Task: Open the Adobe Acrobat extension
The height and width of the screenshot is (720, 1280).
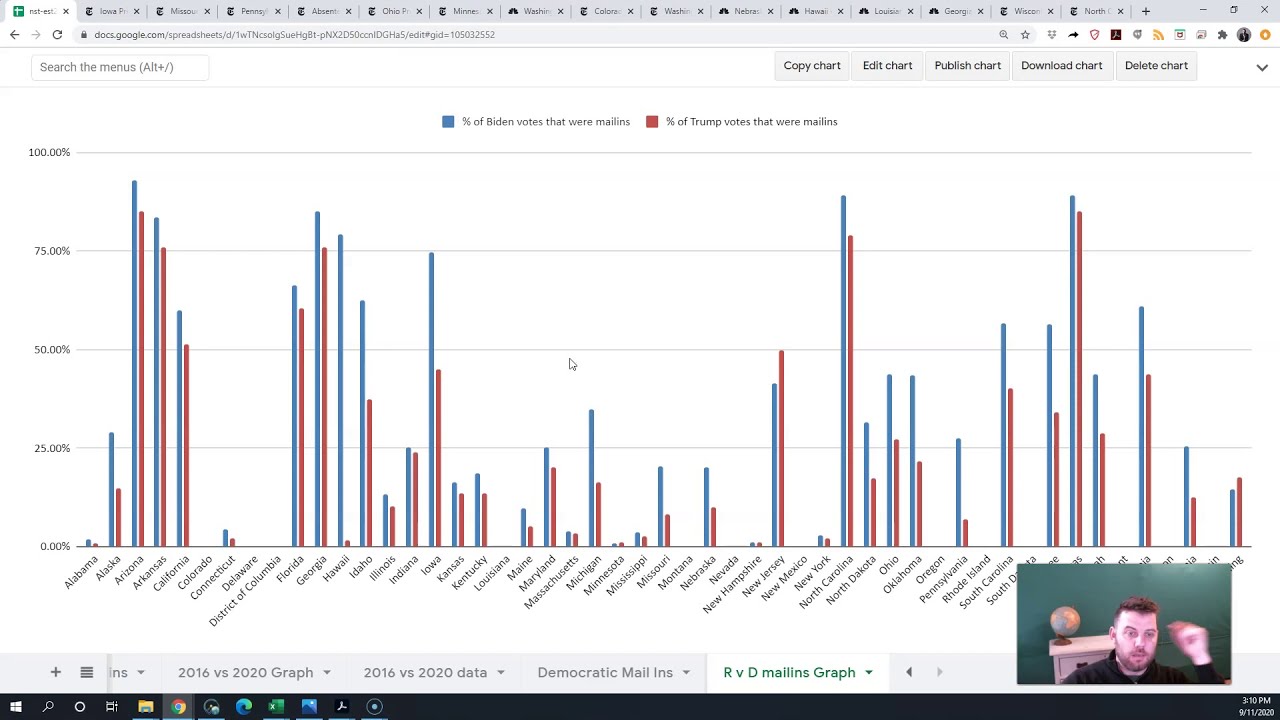Action: (x=1116, y=35)
